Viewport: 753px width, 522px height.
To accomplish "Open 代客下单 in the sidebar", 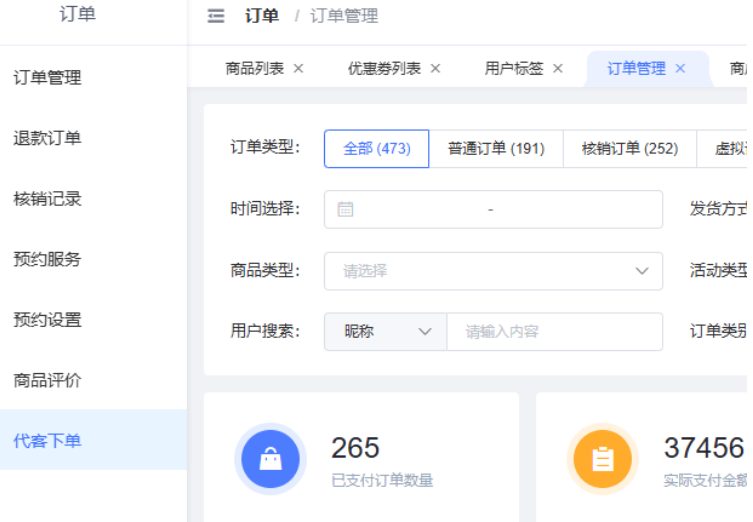I will [47, 441].
